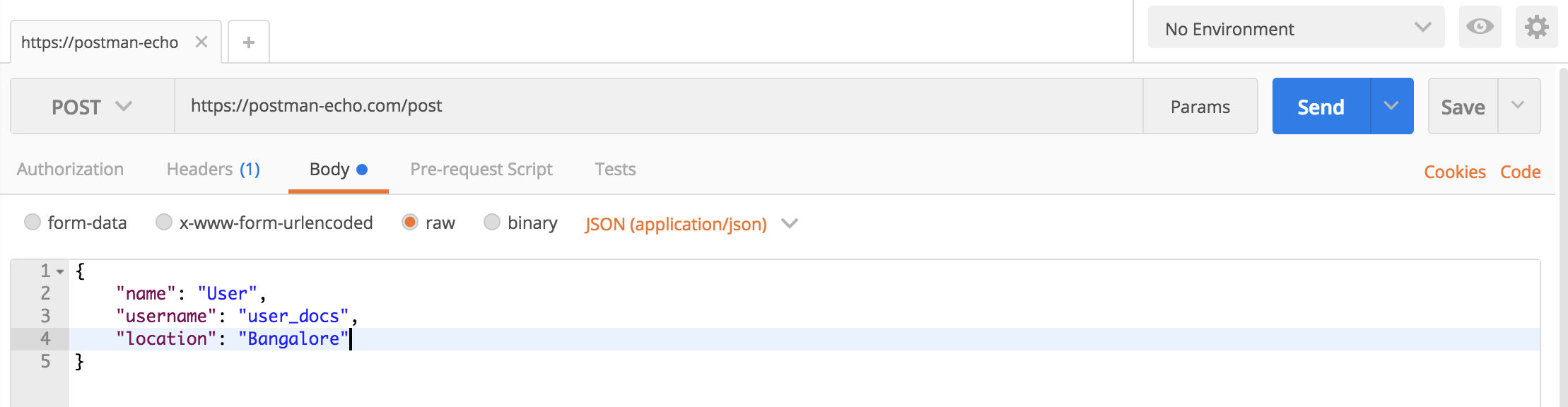Image resolution: width=1568 pixels, height=407 pixels.
Task: Send the POST request
Action: (1321, 106)
